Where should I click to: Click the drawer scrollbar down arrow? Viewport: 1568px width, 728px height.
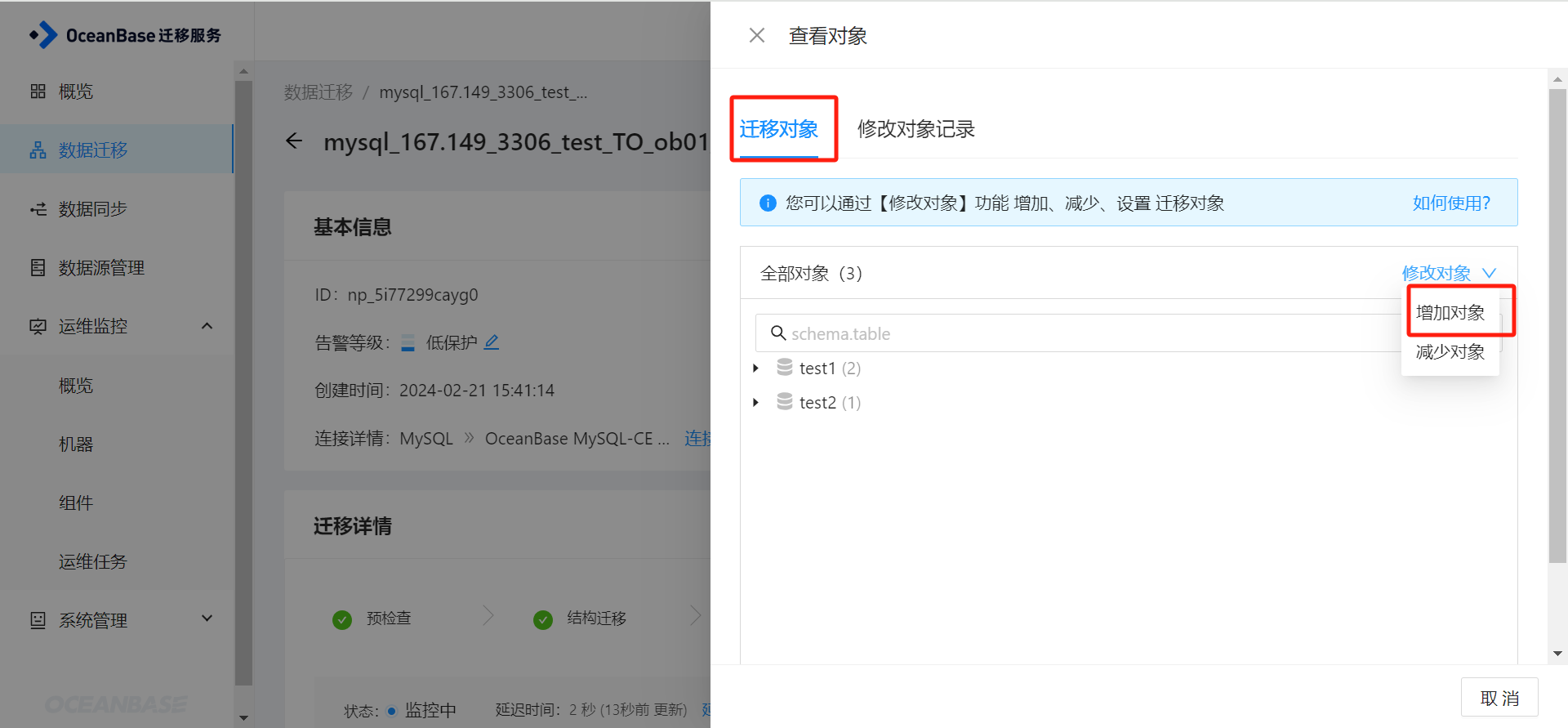tap(1557, 654)
